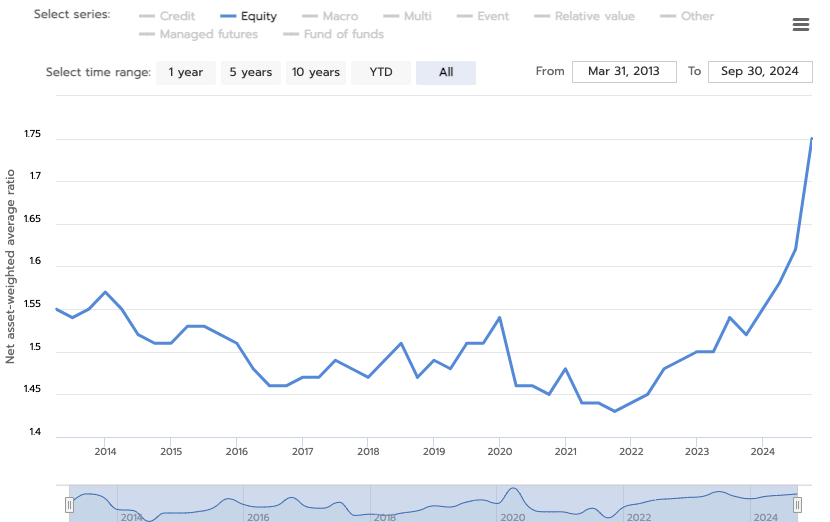Screen dimensions: 830x522
Task: Choose the 10 years range button
Action: click(315, 72)
